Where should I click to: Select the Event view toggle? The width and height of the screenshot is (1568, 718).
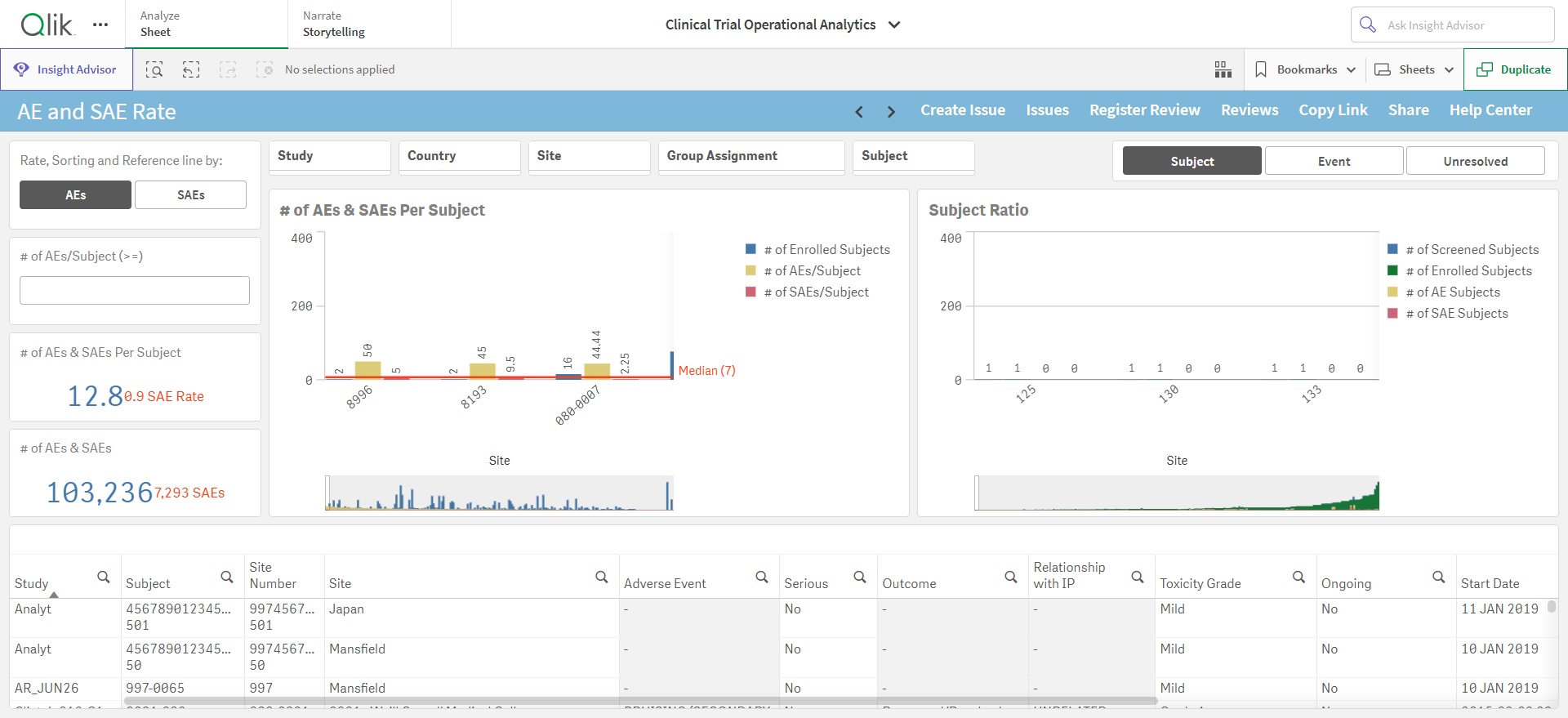tap(1334, 161)
